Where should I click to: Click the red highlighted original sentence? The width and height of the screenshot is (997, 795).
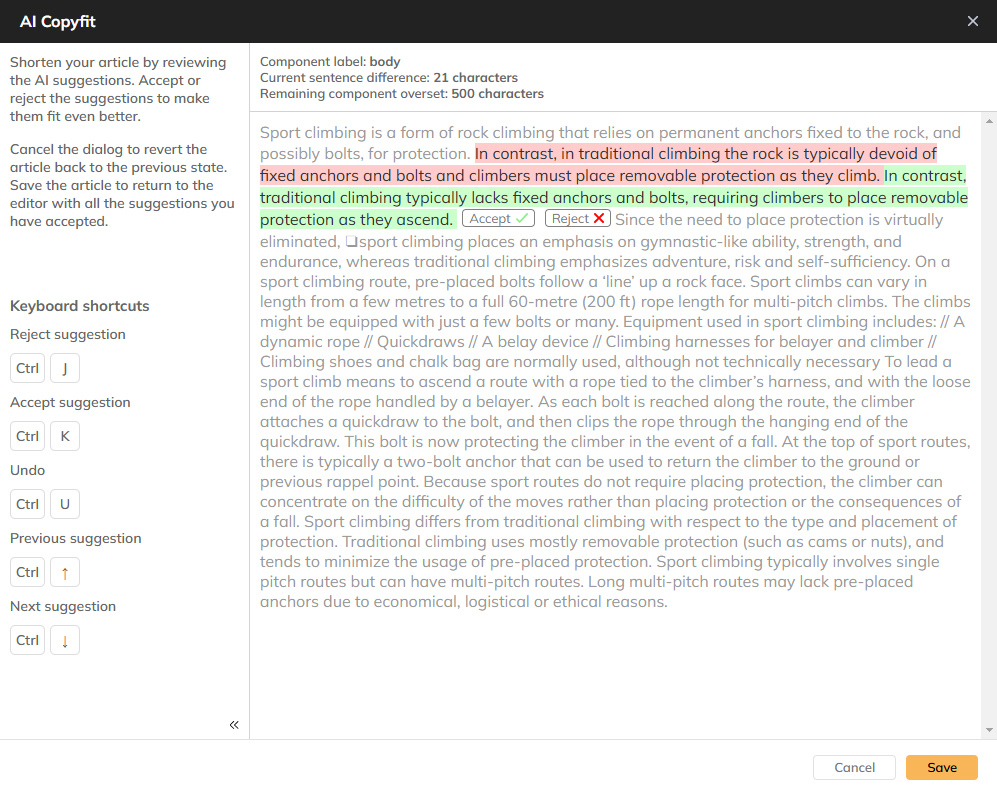pyautogui.click(x=598, y=165)
